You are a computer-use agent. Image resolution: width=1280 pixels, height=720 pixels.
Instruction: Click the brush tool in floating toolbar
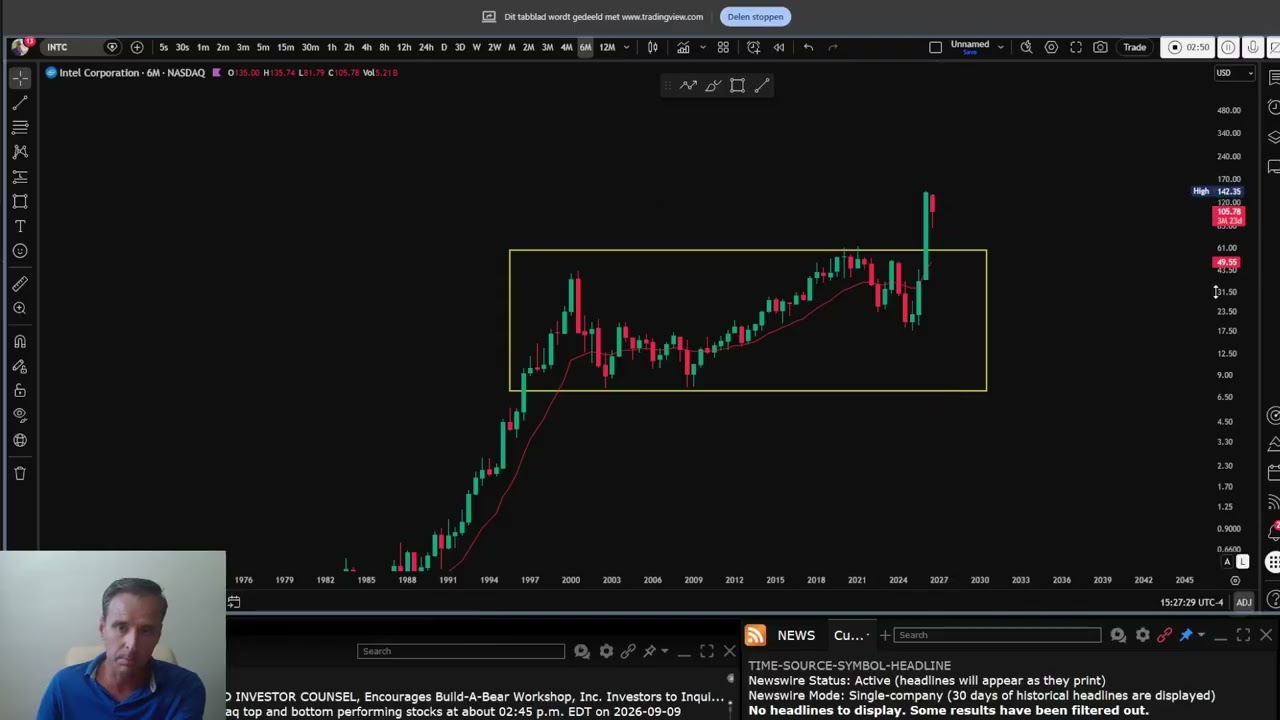713,86
